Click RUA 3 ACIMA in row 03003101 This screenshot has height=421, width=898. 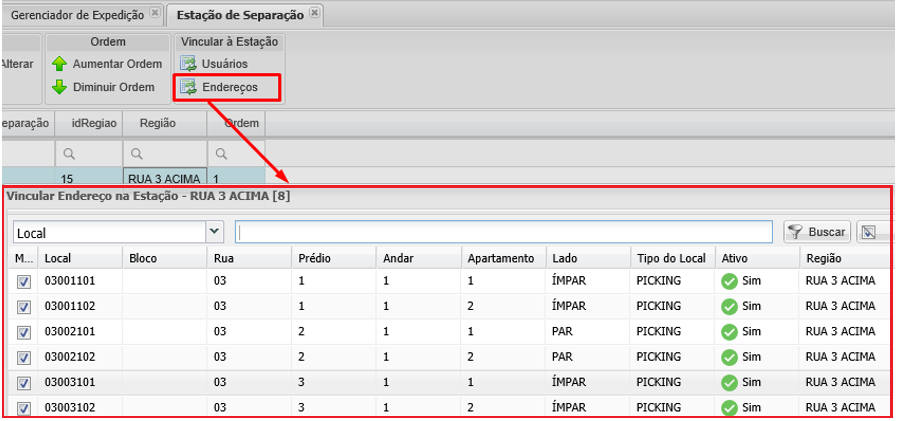tap(840, 382)
